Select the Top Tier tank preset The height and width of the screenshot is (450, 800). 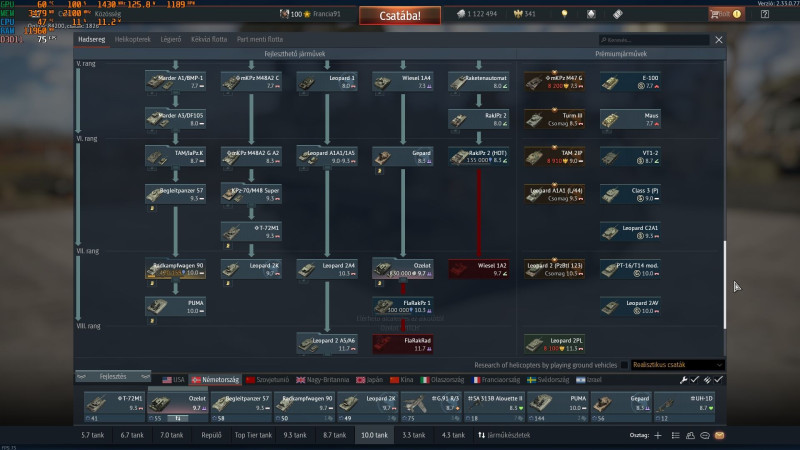pyautogui.click(x=253, y=435)
